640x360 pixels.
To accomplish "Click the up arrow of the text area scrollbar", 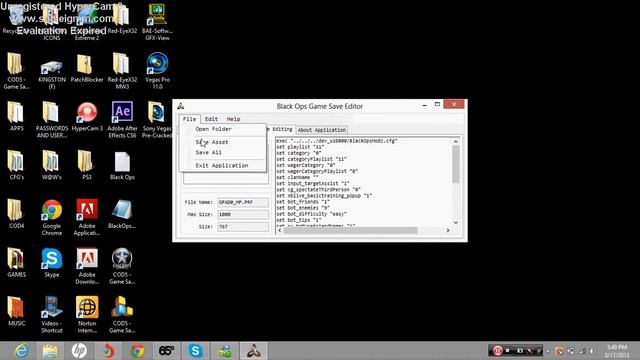I will (x=456, y=142).
